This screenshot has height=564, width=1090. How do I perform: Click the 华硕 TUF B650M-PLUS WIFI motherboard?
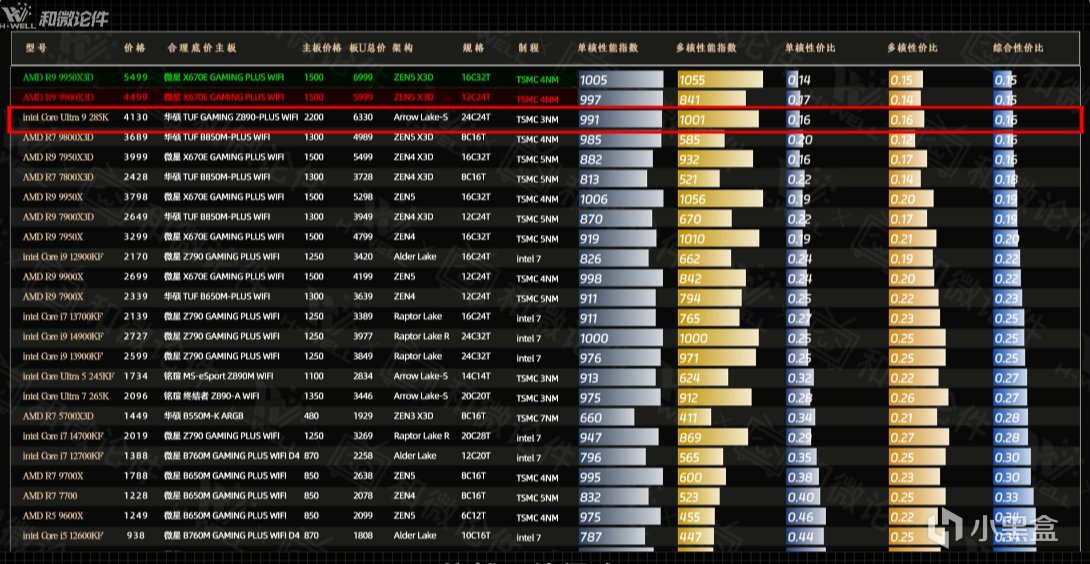tap(218, 297)
